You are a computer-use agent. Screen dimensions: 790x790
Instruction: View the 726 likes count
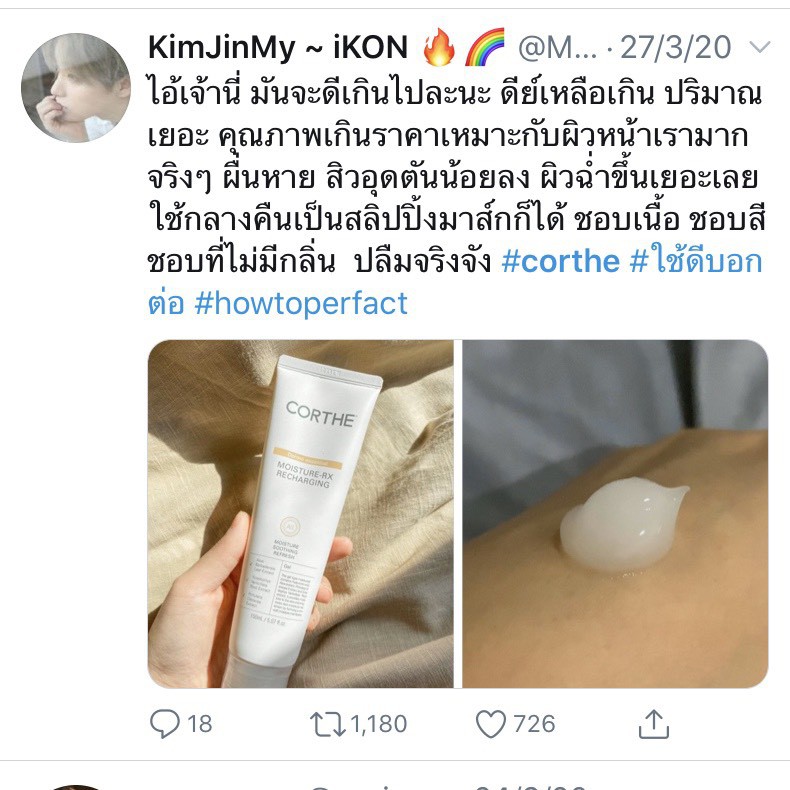coord(534,724)
